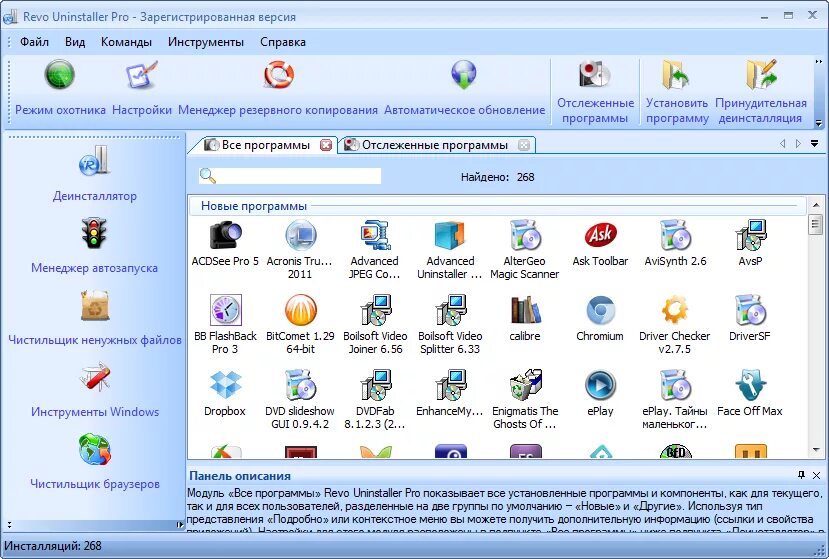Close the Отслеженные программы tab
Viewport: 829px width, 559px height.
tap(523, 145)
